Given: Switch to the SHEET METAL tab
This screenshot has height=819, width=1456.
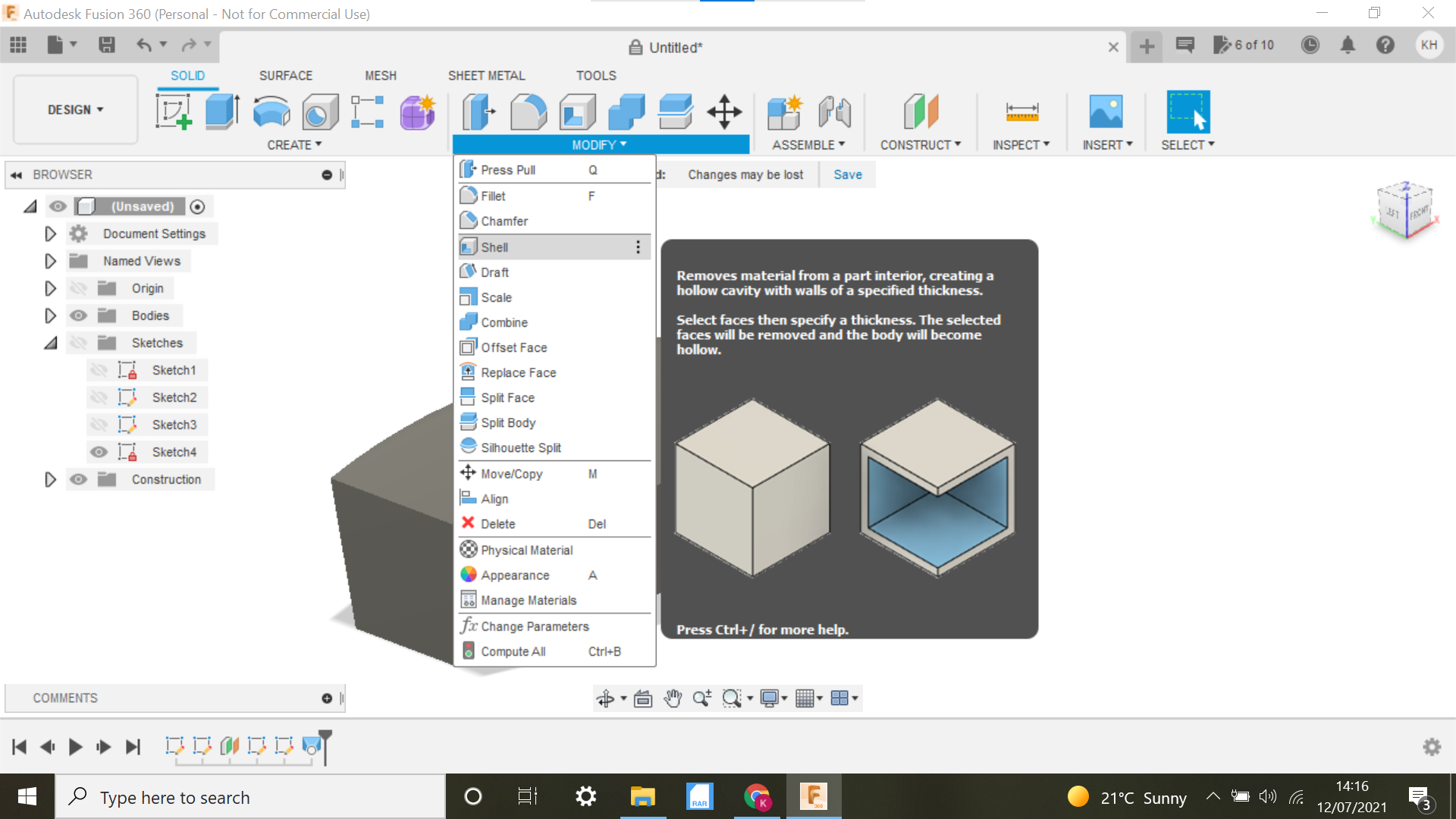Looking at the screenshot, I should pyautogui.click(x=486, y=75).
